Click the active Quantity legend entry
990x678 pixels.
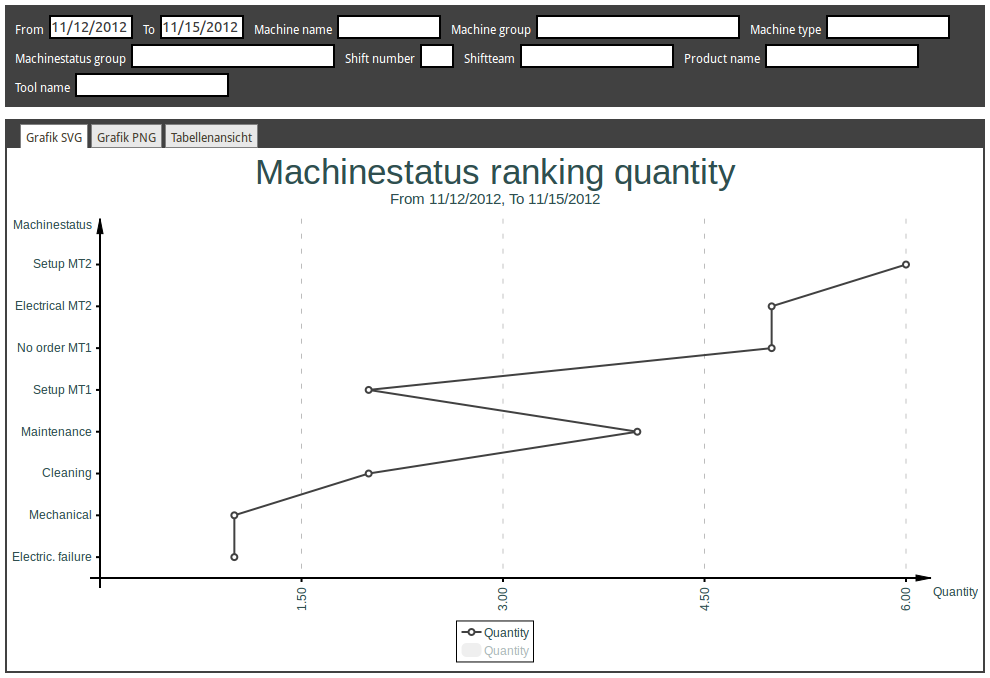pyautogui.click(x=495, y=632)
